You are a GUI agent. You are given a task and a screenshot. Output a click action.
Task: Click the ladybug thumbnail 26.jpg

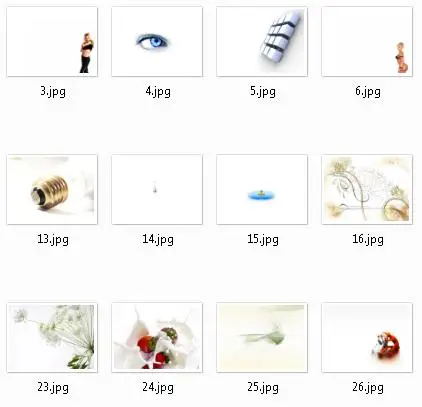(x=367, y=337)
